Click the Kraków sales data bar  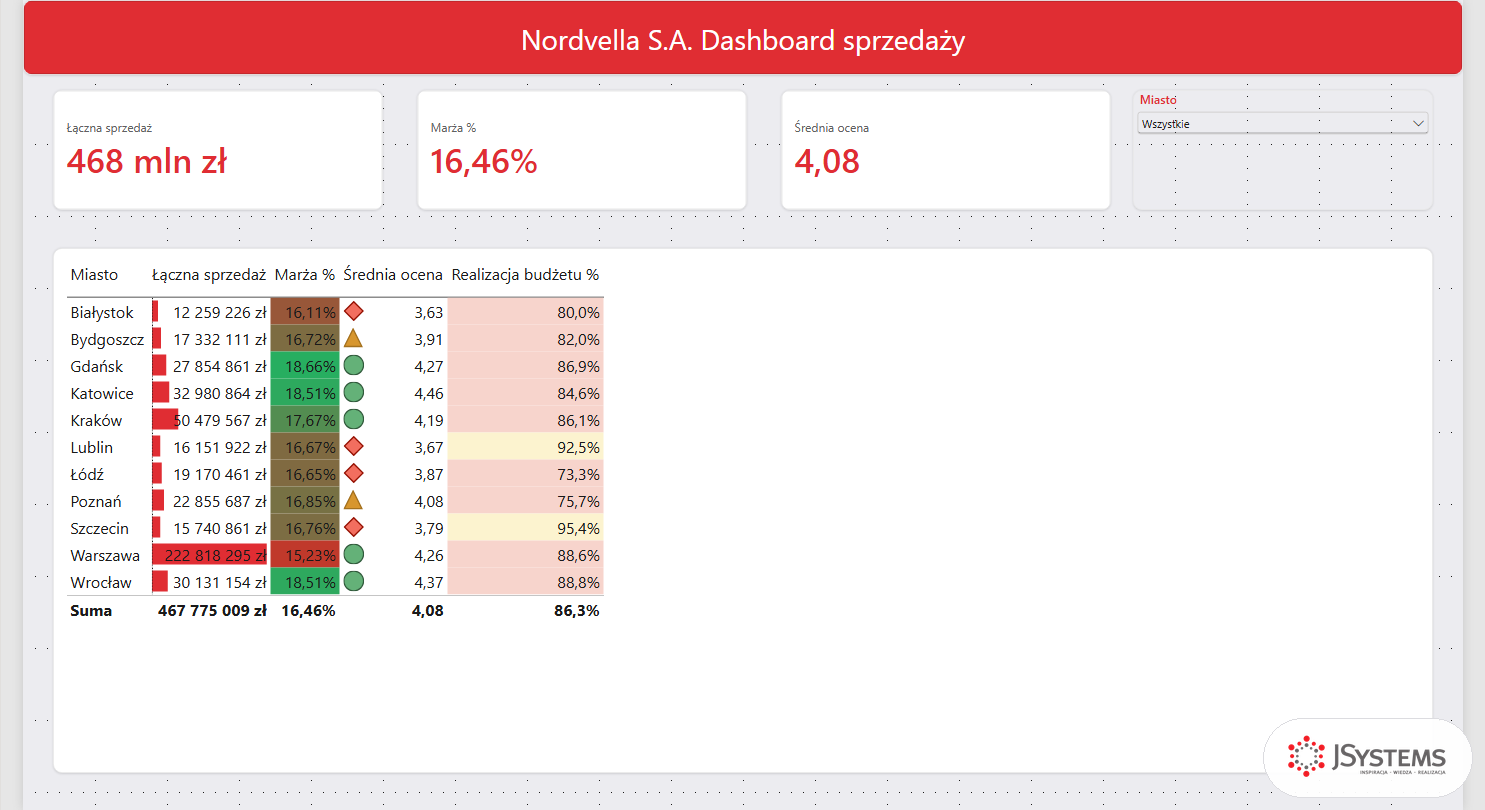click(x=165, y=420)
